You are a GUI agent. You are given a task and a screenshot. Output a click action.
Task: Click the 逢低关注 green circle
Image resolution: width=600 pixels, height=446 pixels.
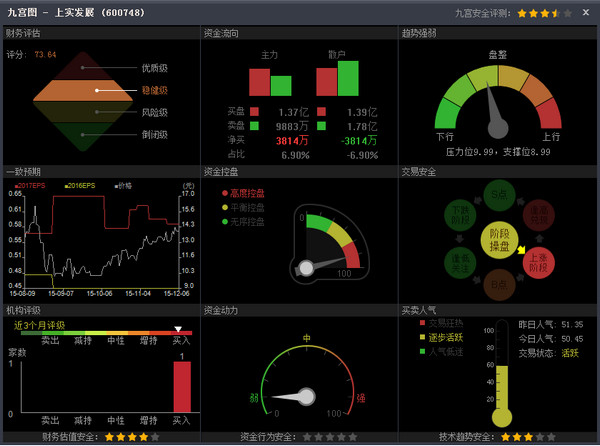coord(459,262)
